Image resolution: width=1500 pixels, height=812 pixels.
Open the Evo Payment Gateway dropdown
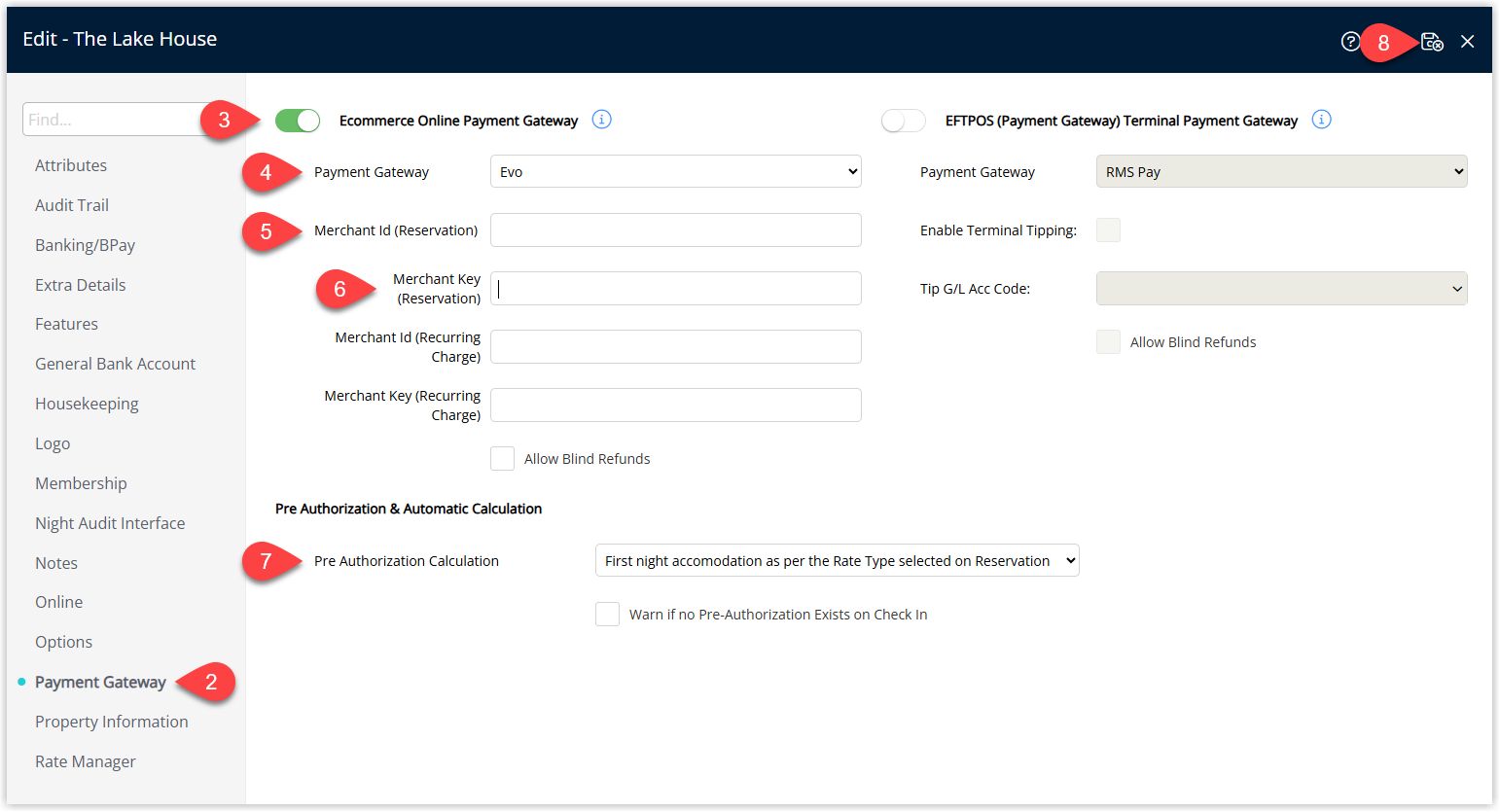(675, 172)
